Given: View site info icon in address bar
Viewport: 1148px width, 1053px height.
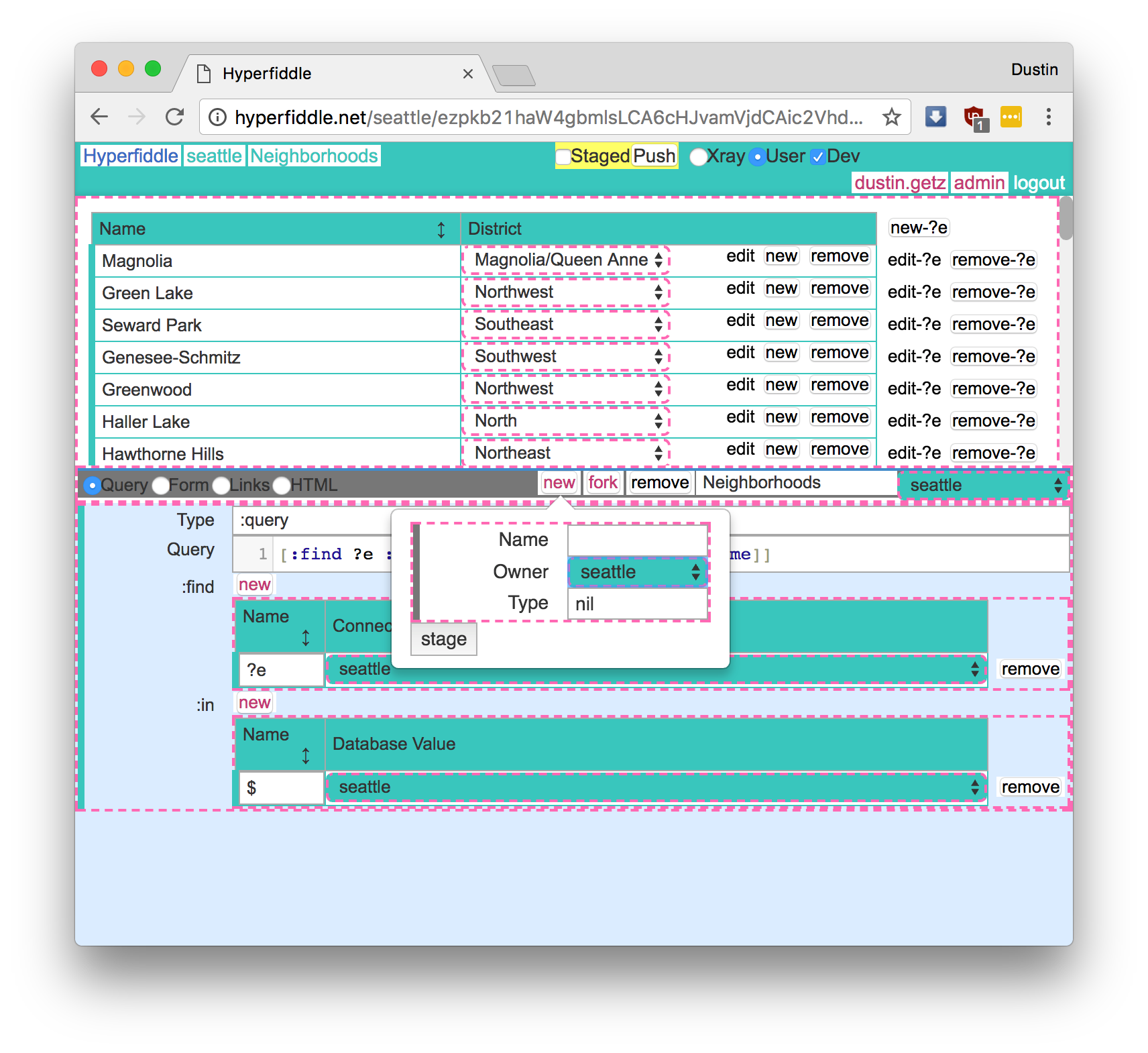Looking at the screenshot, I should click(x=217, y=117).
